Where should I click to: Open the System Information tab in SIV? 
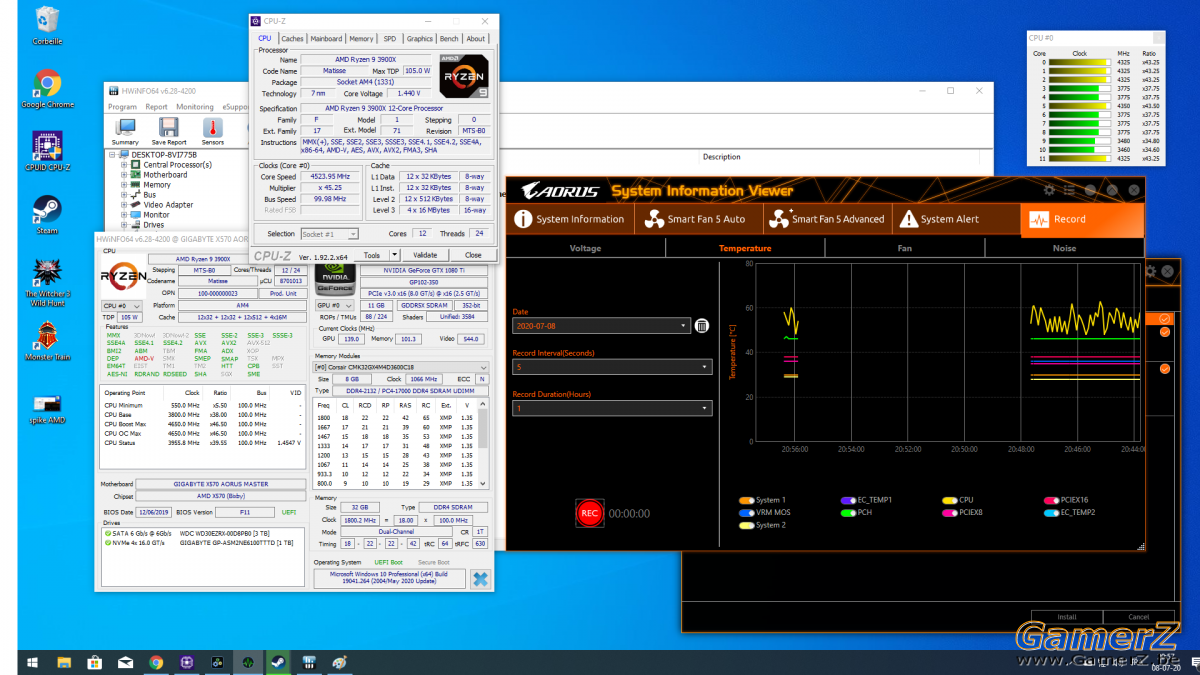coord(569,219)
